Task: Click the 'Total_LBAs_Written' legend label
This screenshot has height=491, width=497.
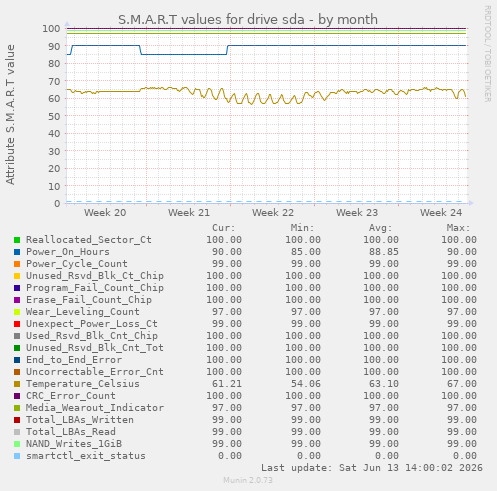Action: point(80,420)
